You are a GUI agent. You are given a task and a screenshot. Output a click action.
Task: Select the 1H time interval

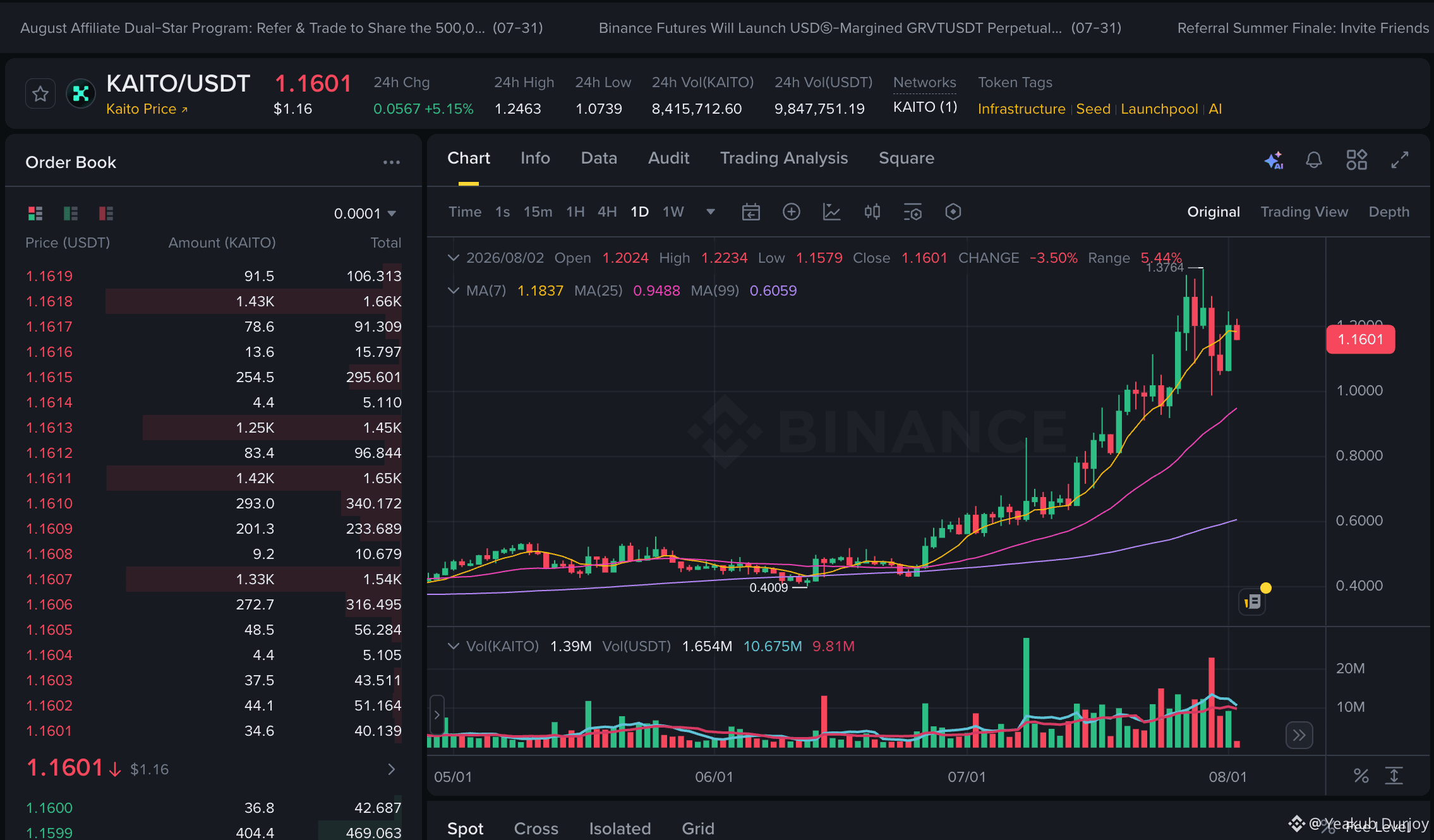click(575, 212)
